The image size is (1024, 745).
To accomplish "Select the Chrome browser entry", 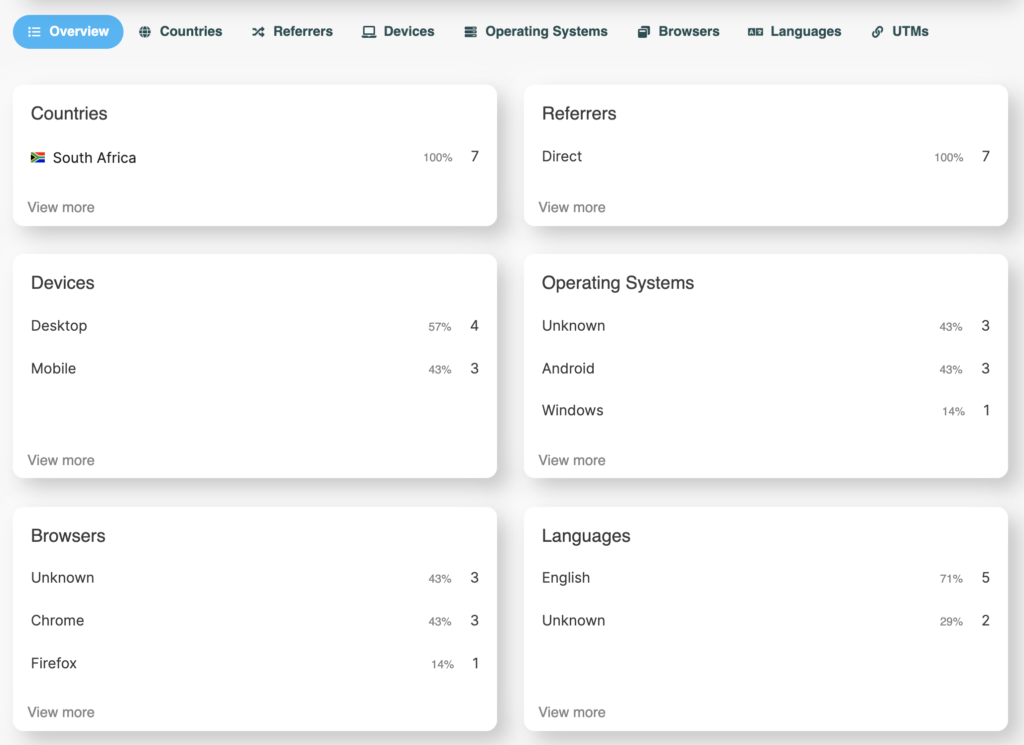I will click(x=255, y=621).
